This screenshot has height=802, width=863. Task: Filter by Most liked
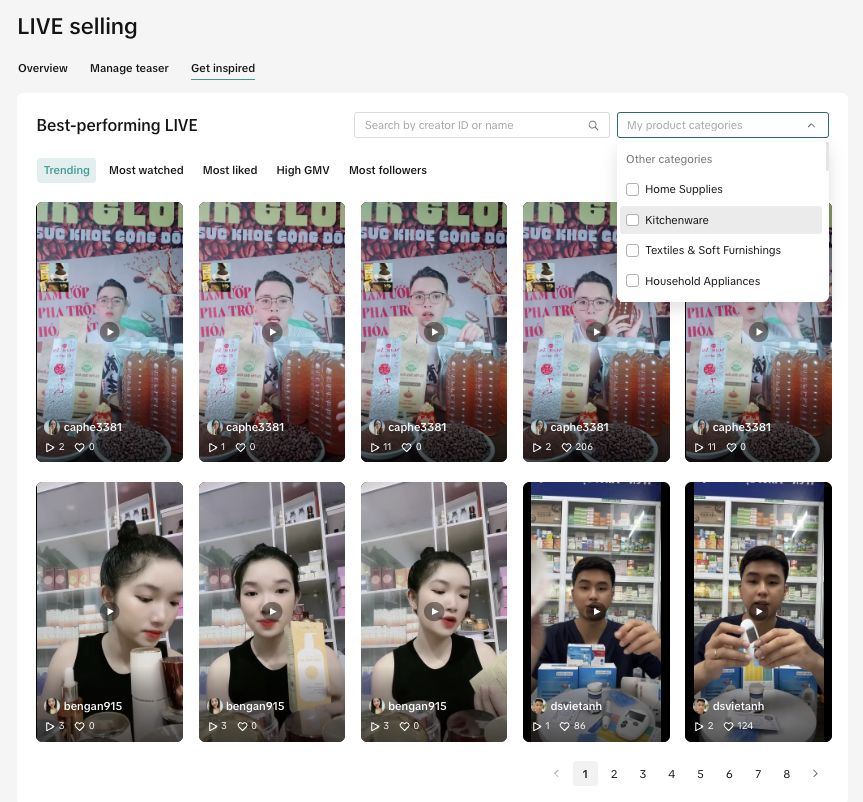click(230, 171)
